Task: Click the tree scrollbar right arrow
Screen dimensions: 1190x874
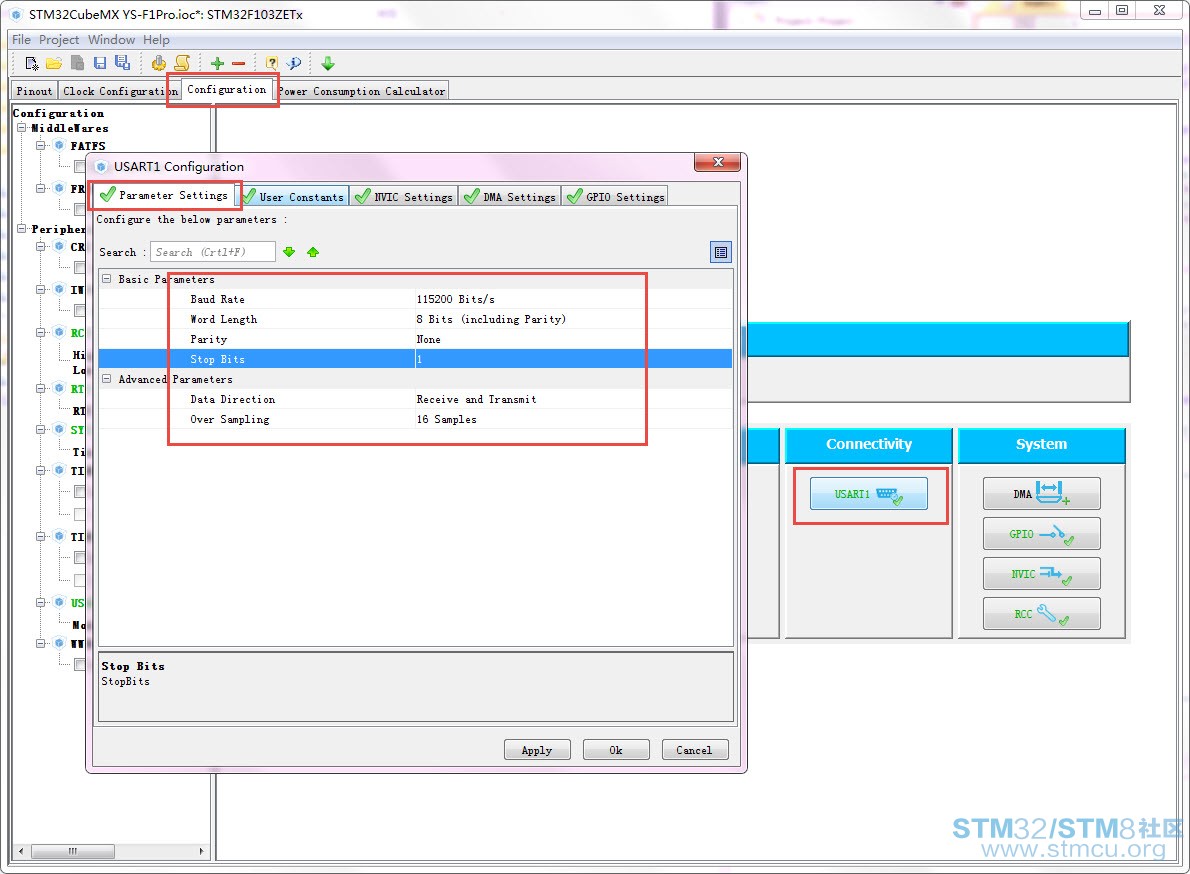Action: click(201, 851)
